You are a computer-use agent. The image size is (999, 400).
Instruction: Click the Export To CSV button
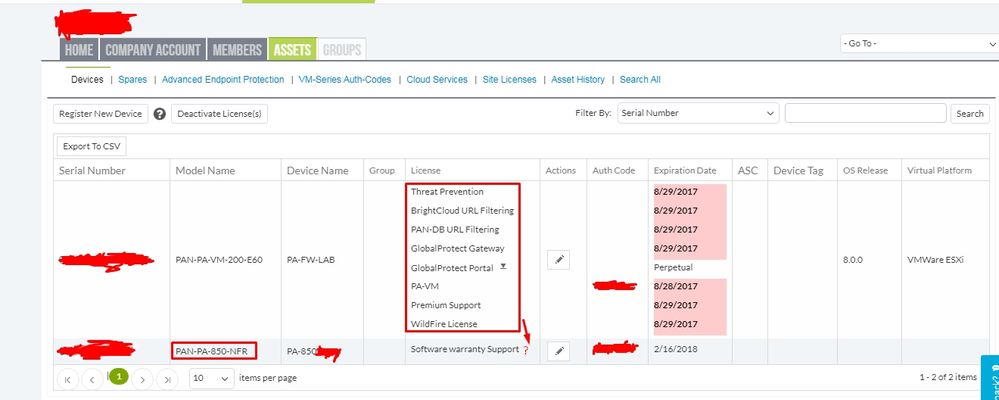coord(92,146)
